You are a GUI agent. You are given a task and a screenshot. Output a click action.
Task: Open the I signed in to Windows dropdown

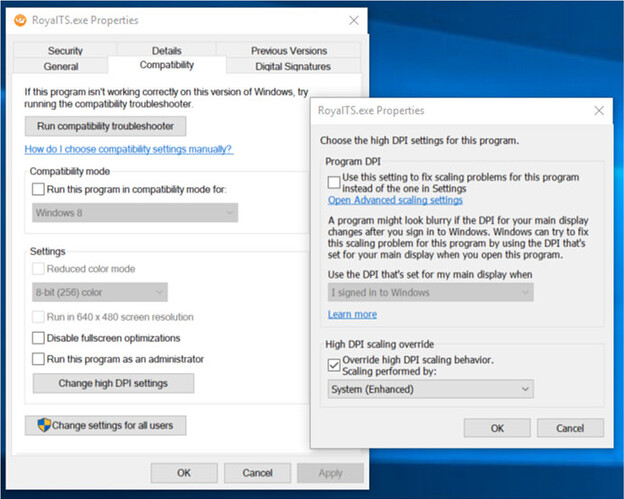(x=430, y=292)
